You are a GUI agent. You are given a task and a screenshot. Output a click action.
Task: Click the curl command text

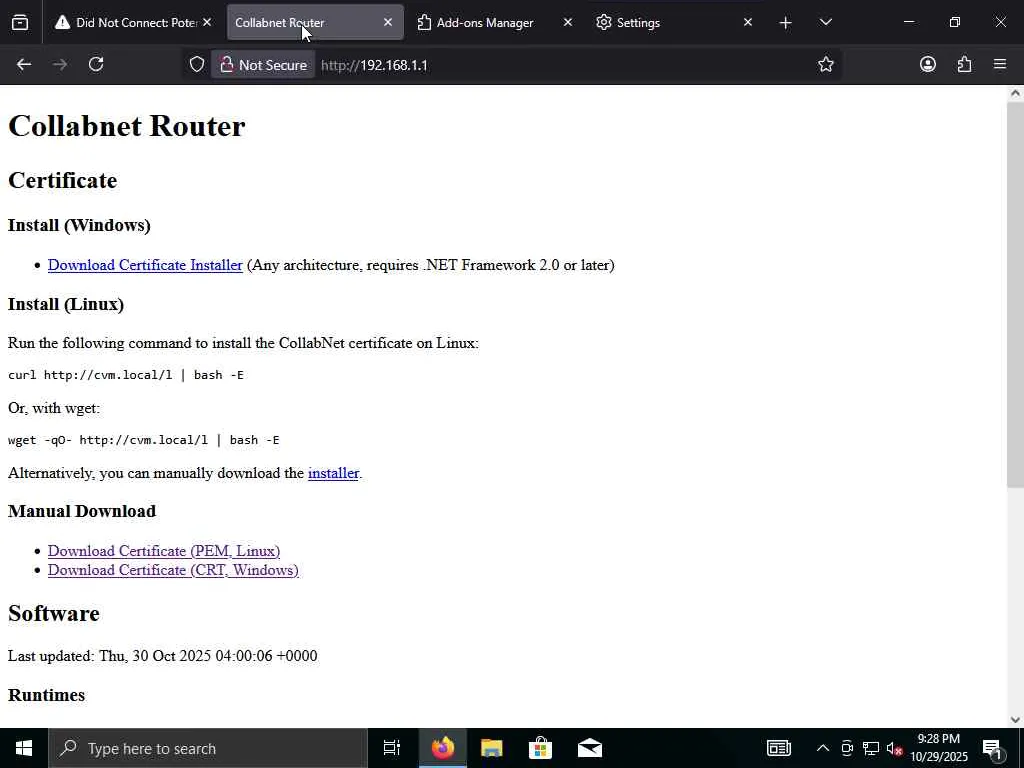click(126, 375)
